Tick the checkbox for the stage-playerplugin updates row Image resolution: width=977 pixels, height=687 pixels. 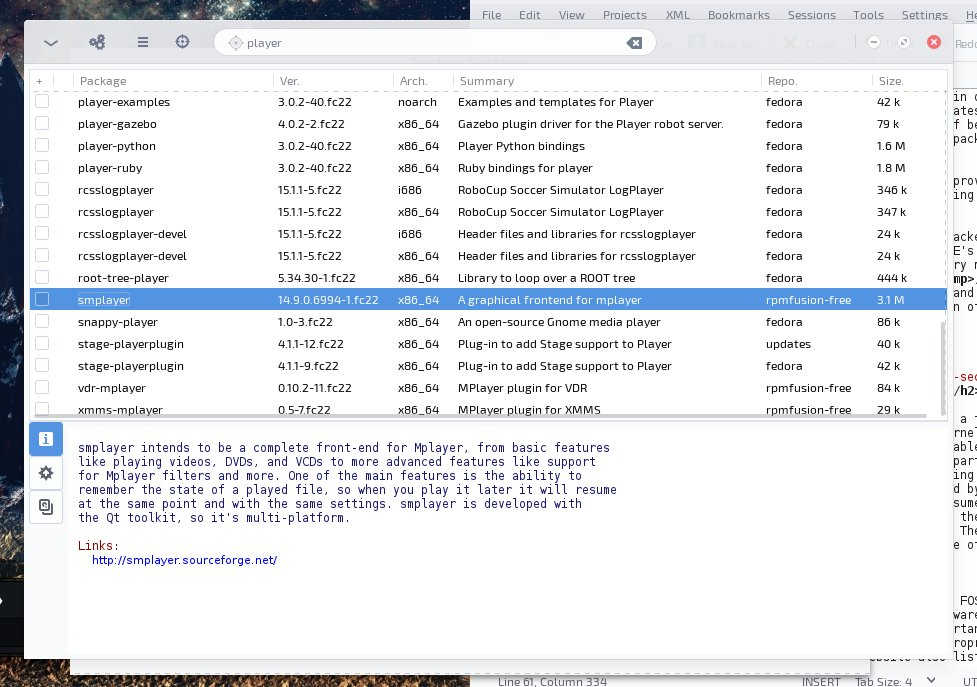point(42,343)
